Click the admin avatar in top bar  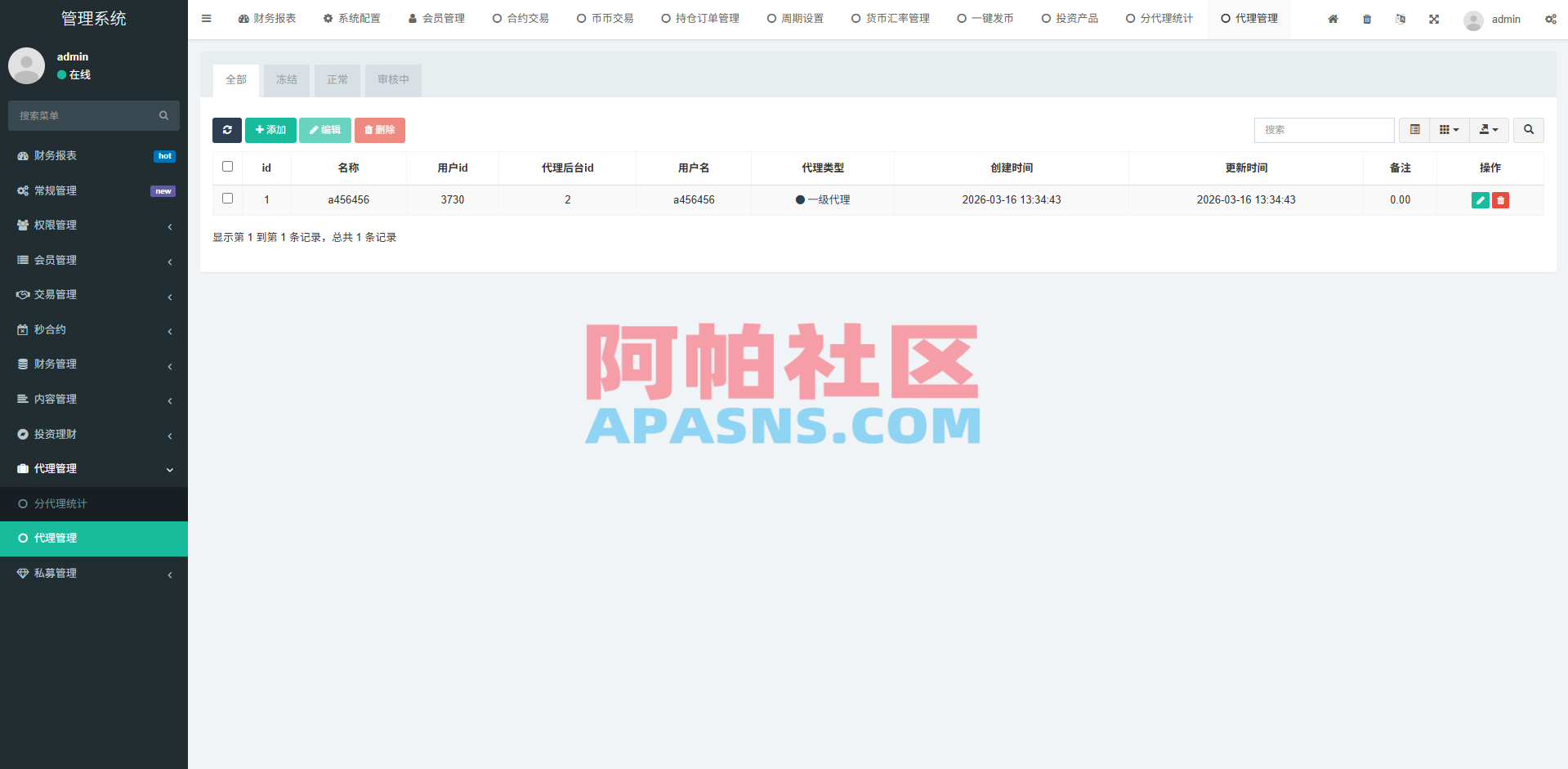pos(1473,20)
